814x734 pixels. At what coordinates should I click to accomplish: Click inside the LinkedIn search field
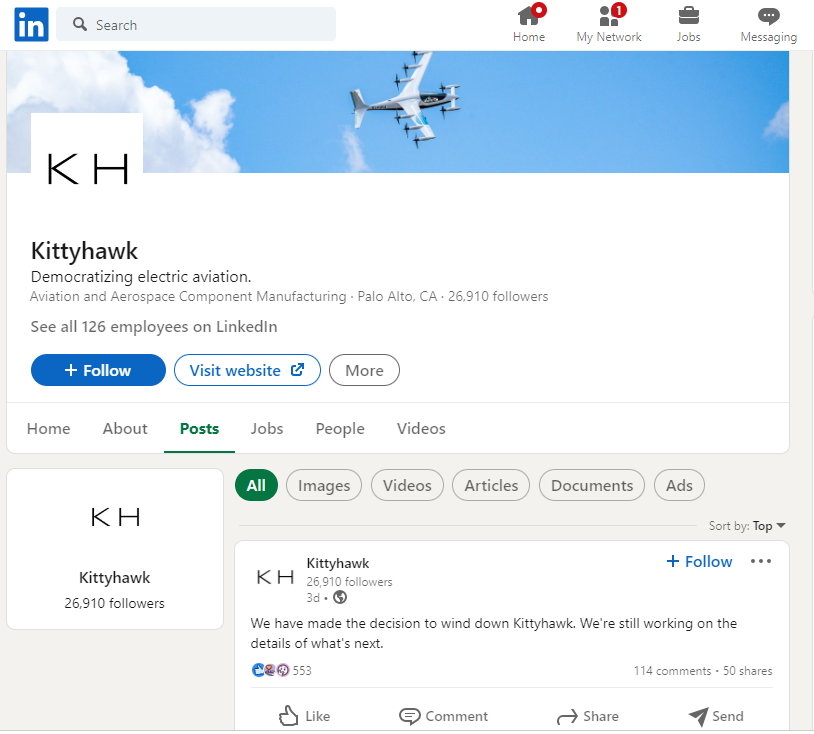pyautogui.click(x=196, y=24)
